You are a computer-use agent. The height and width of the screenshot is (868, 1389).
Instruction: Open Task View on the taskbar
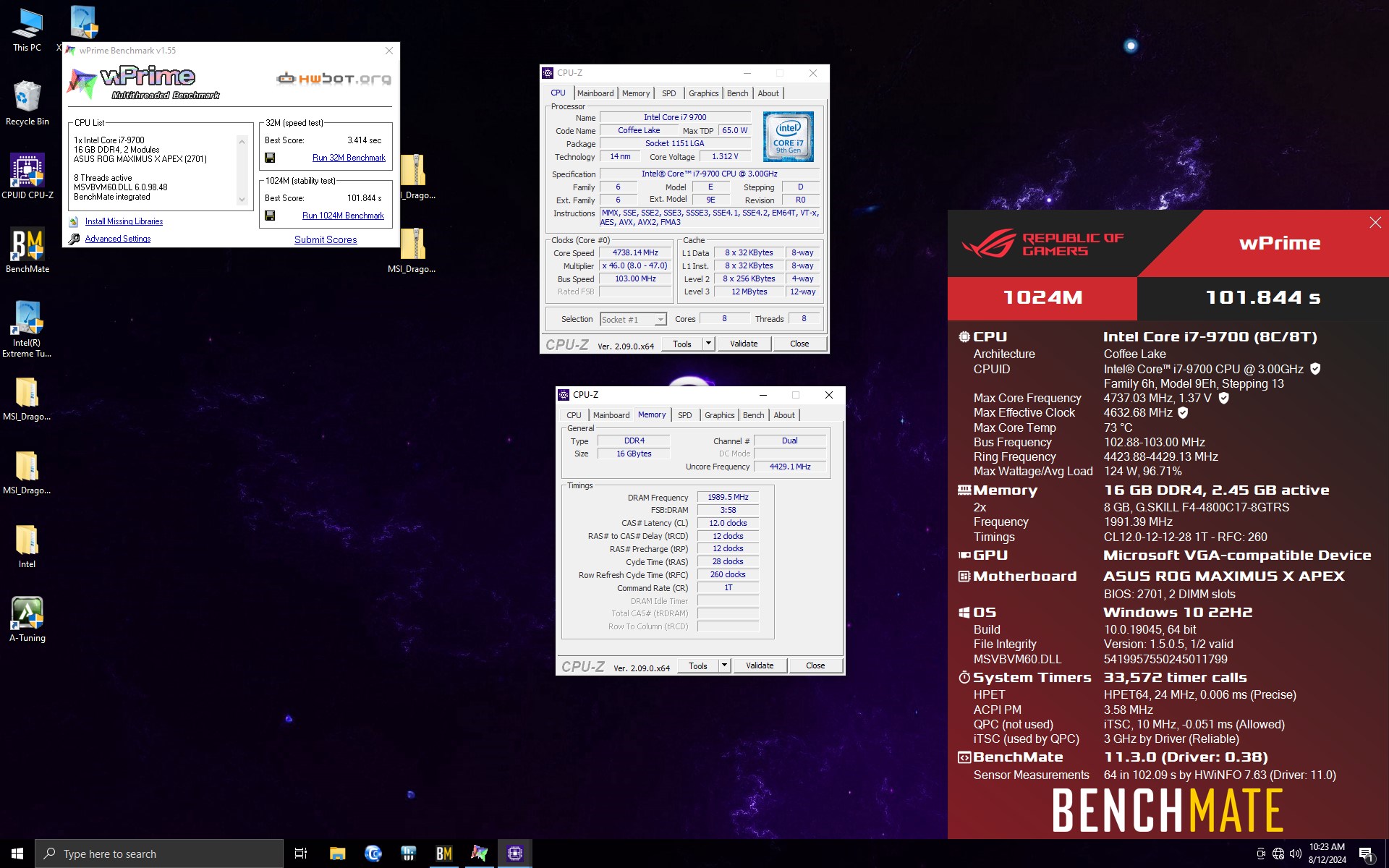tap(301, 854)
